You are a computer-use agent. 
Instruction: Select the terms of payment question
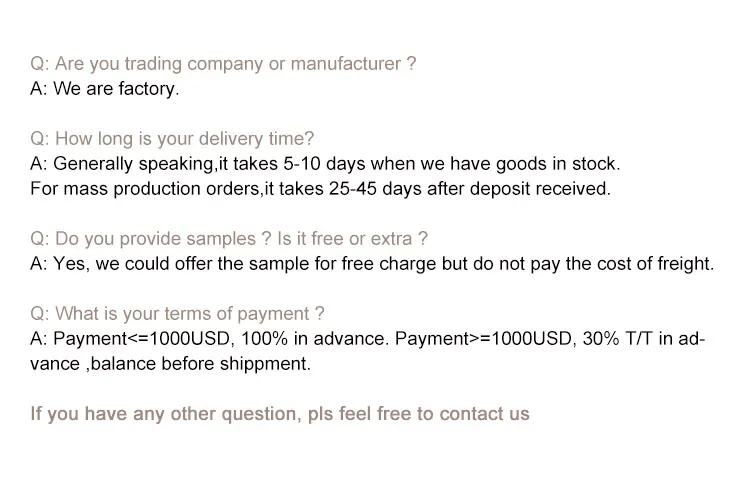pos(178,314)
